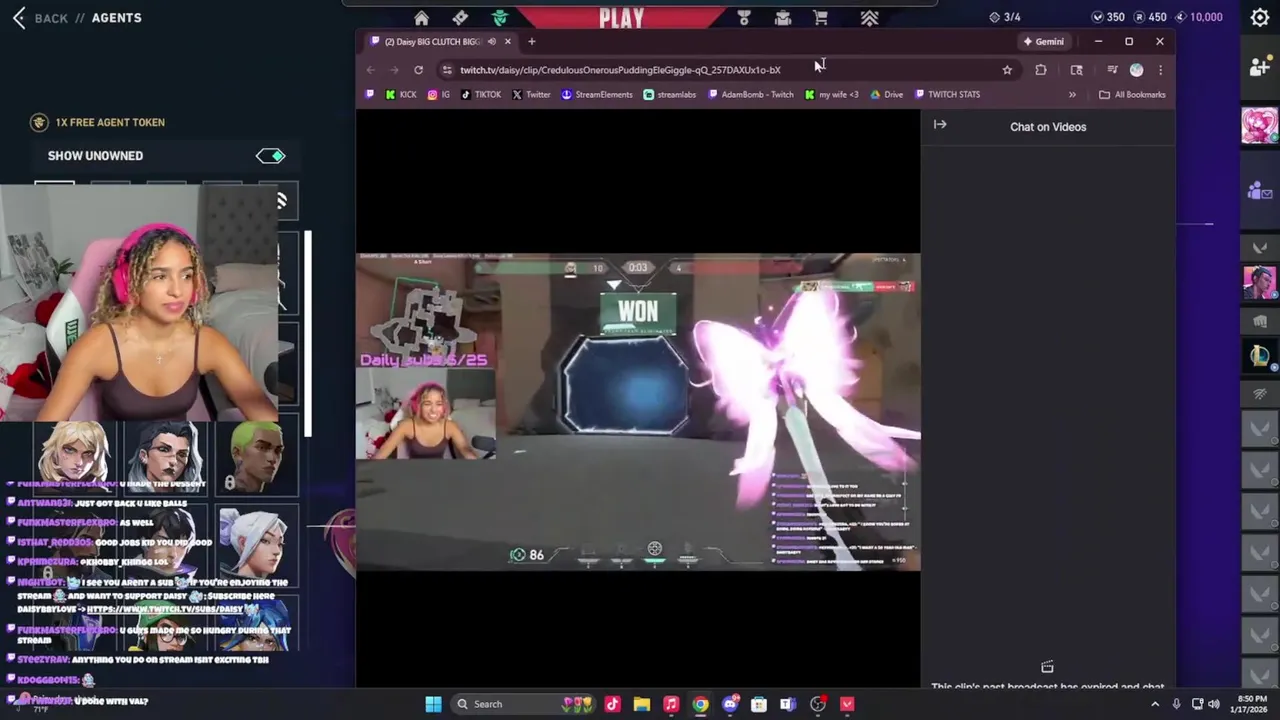Open volume control in system tray
The height and width of the screenshot is (720, 1280).
tap(1214, 704)
